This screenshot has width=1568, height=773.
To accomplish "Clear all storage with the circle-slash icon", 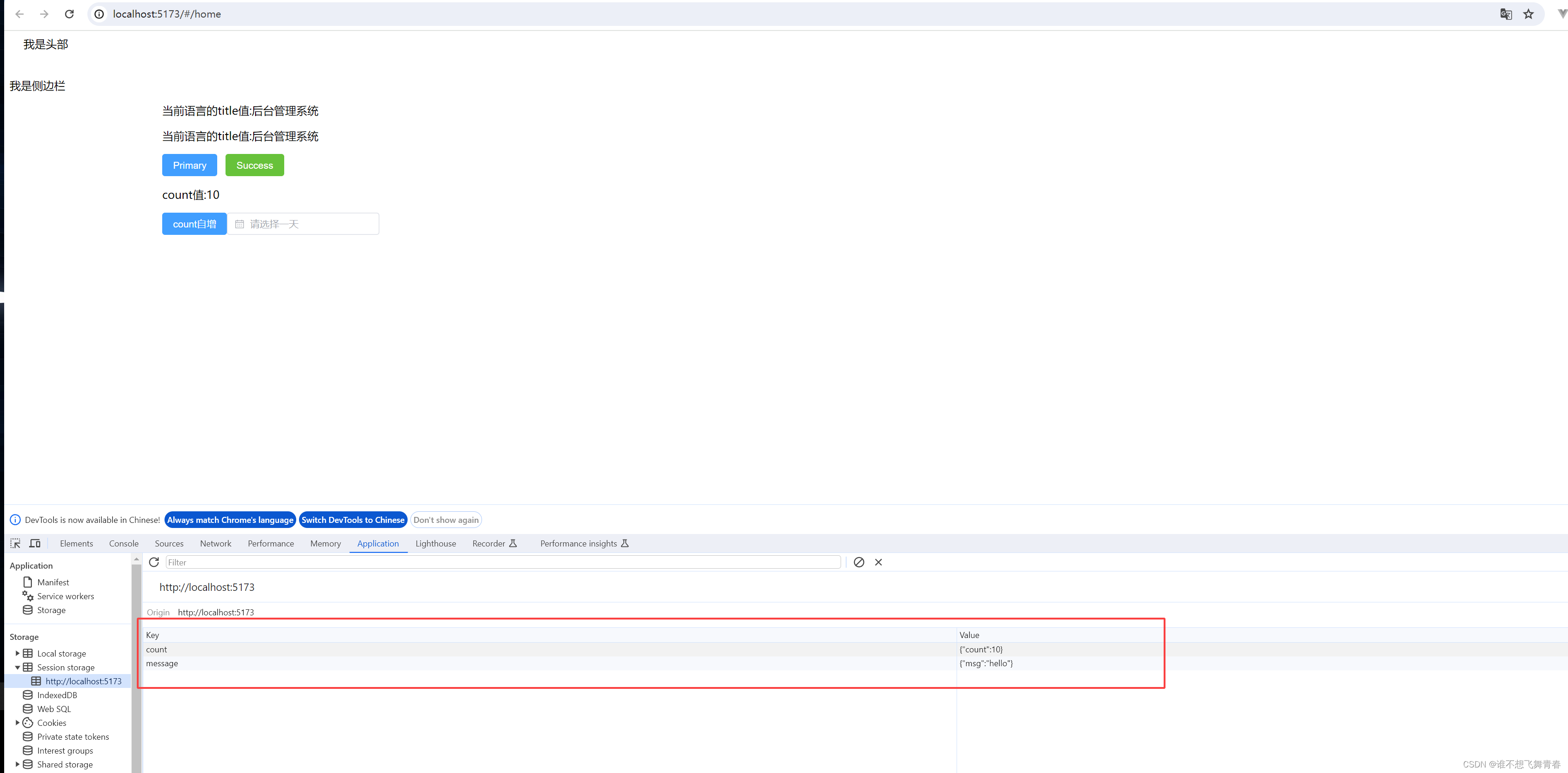I will pos(858,562).
